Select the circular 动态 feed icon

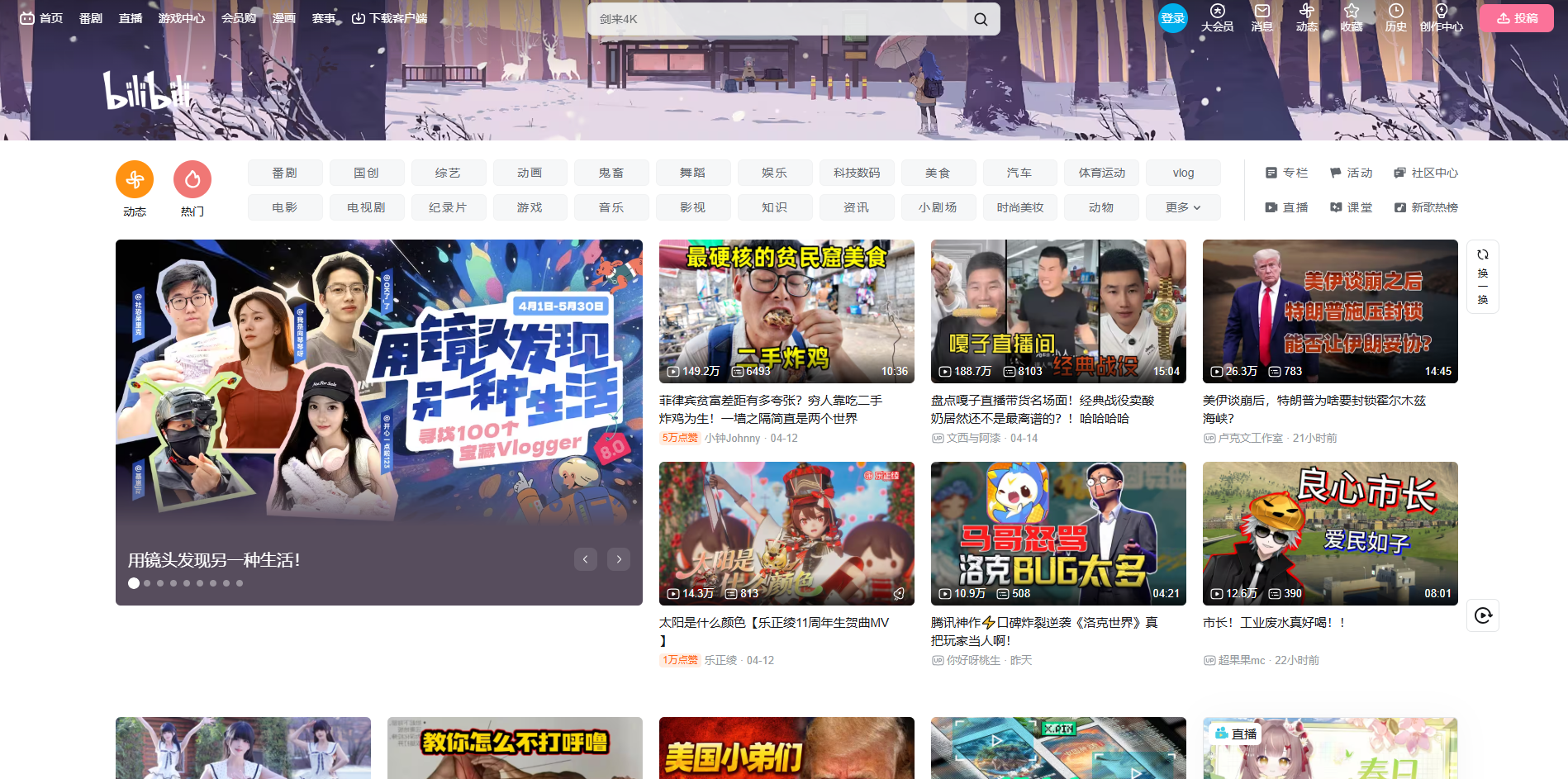[134, 178]
